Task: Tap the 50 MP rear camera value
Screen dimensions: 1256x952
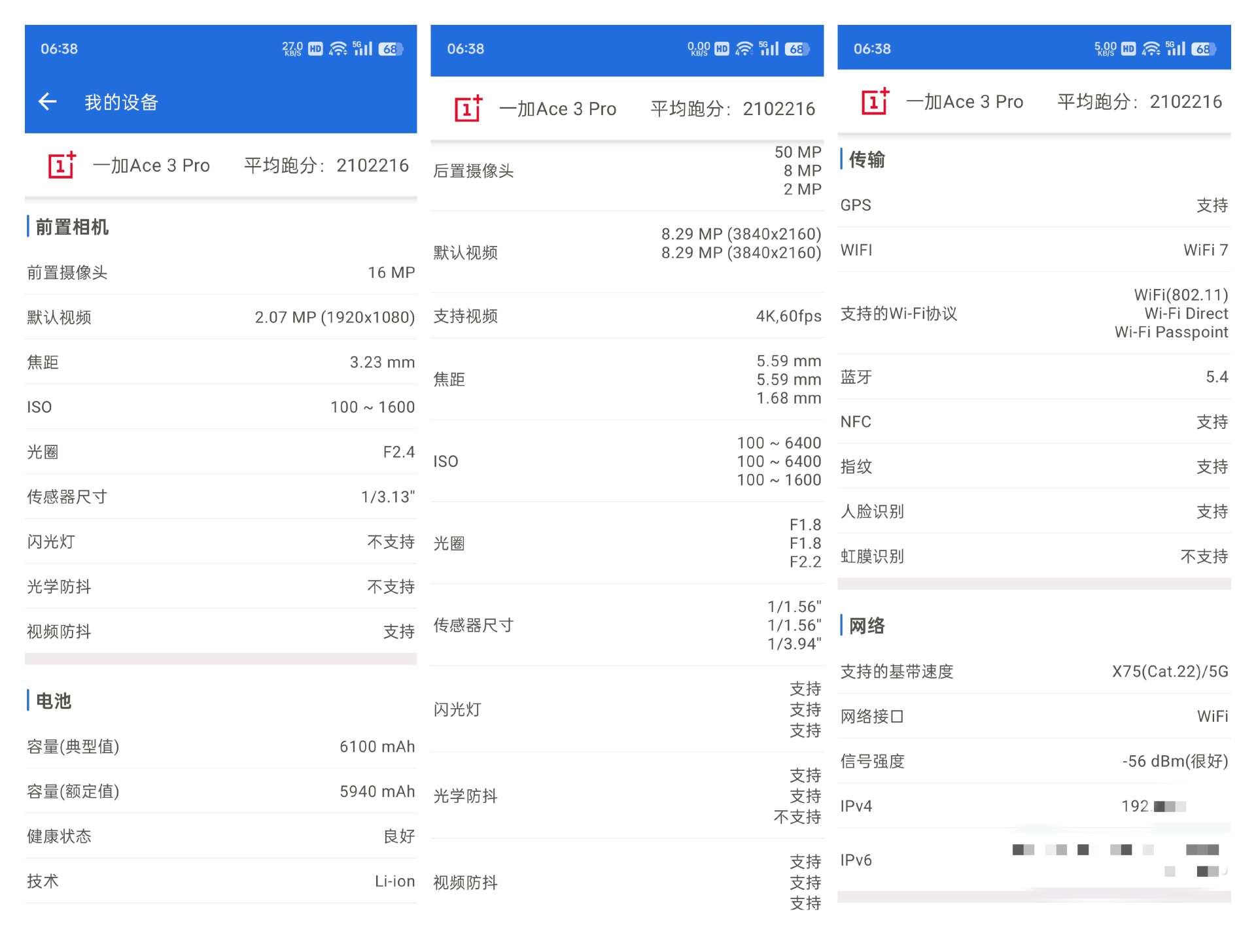Action: click(797, 152)
